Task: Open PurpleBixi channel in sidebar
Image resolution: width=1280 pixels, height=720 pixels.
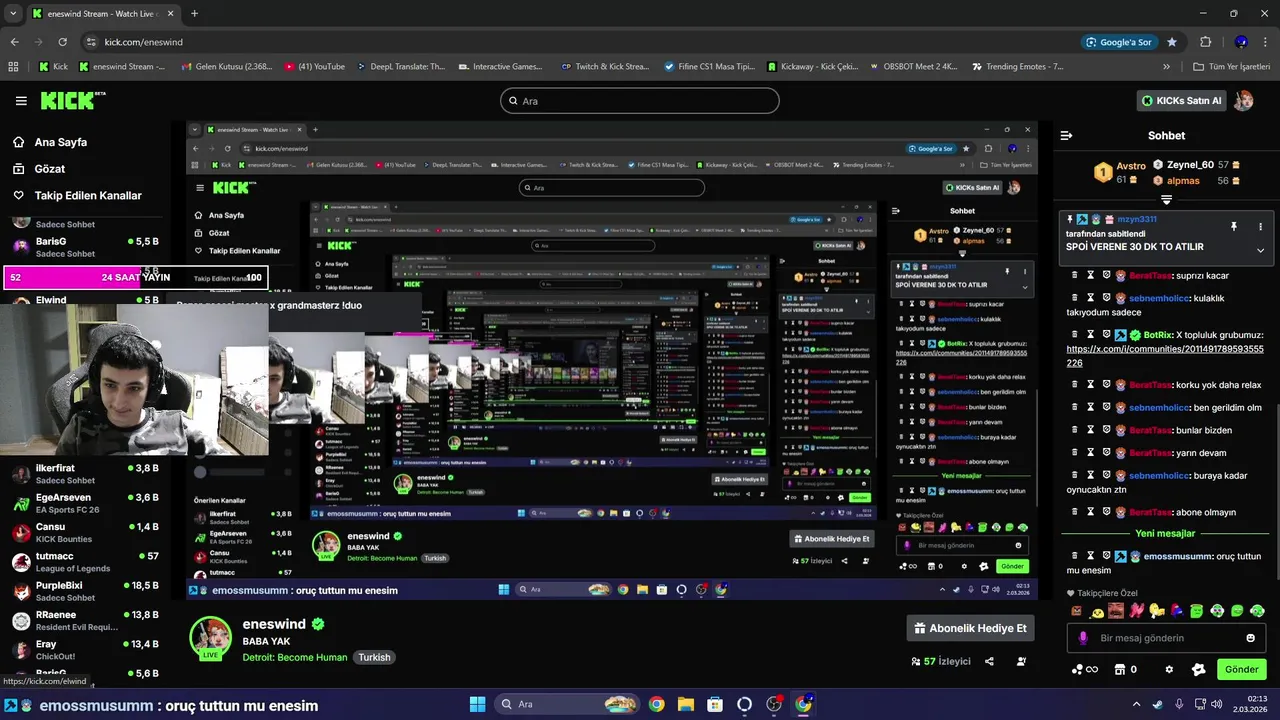Action: (x=85, y=591)
